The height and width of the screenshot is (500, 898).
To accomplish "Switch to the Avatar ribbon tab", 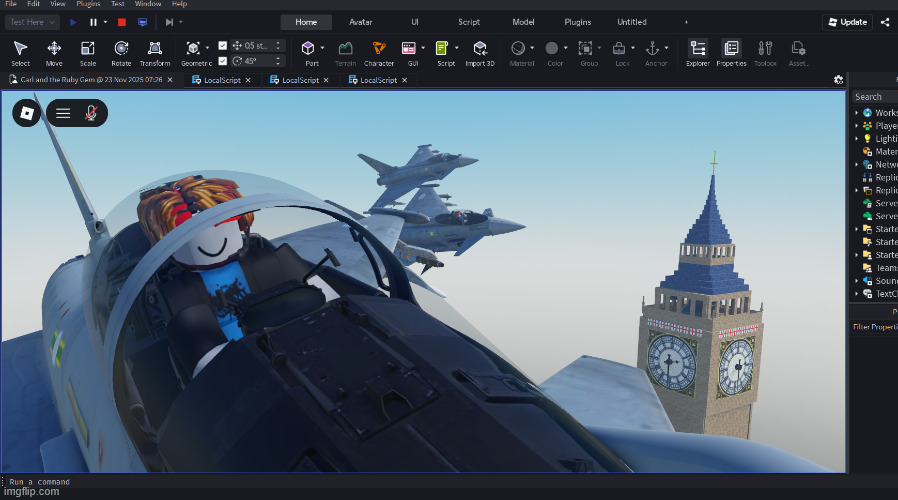I will click(x=361, y=22).
